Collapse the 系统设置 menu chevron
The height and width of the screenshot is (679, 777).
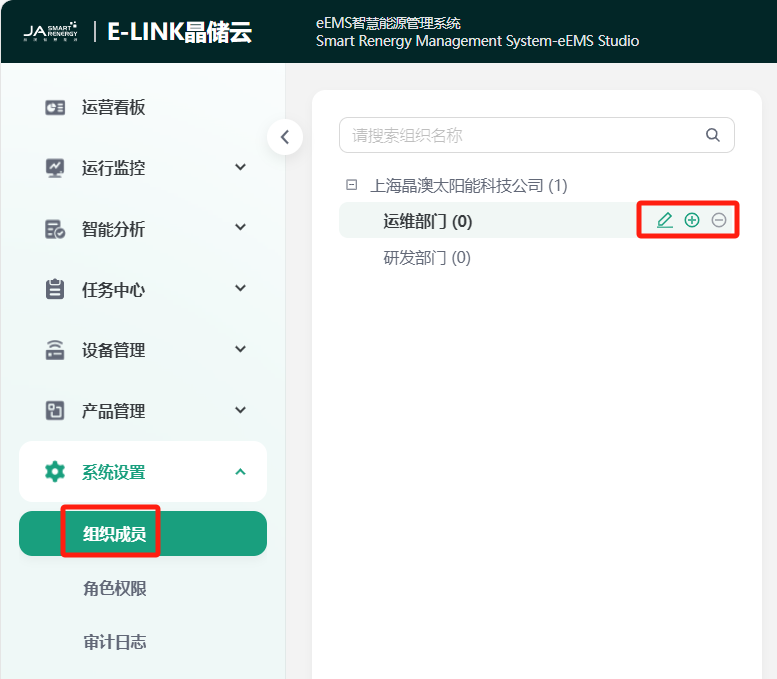click(x=240, y=471)
